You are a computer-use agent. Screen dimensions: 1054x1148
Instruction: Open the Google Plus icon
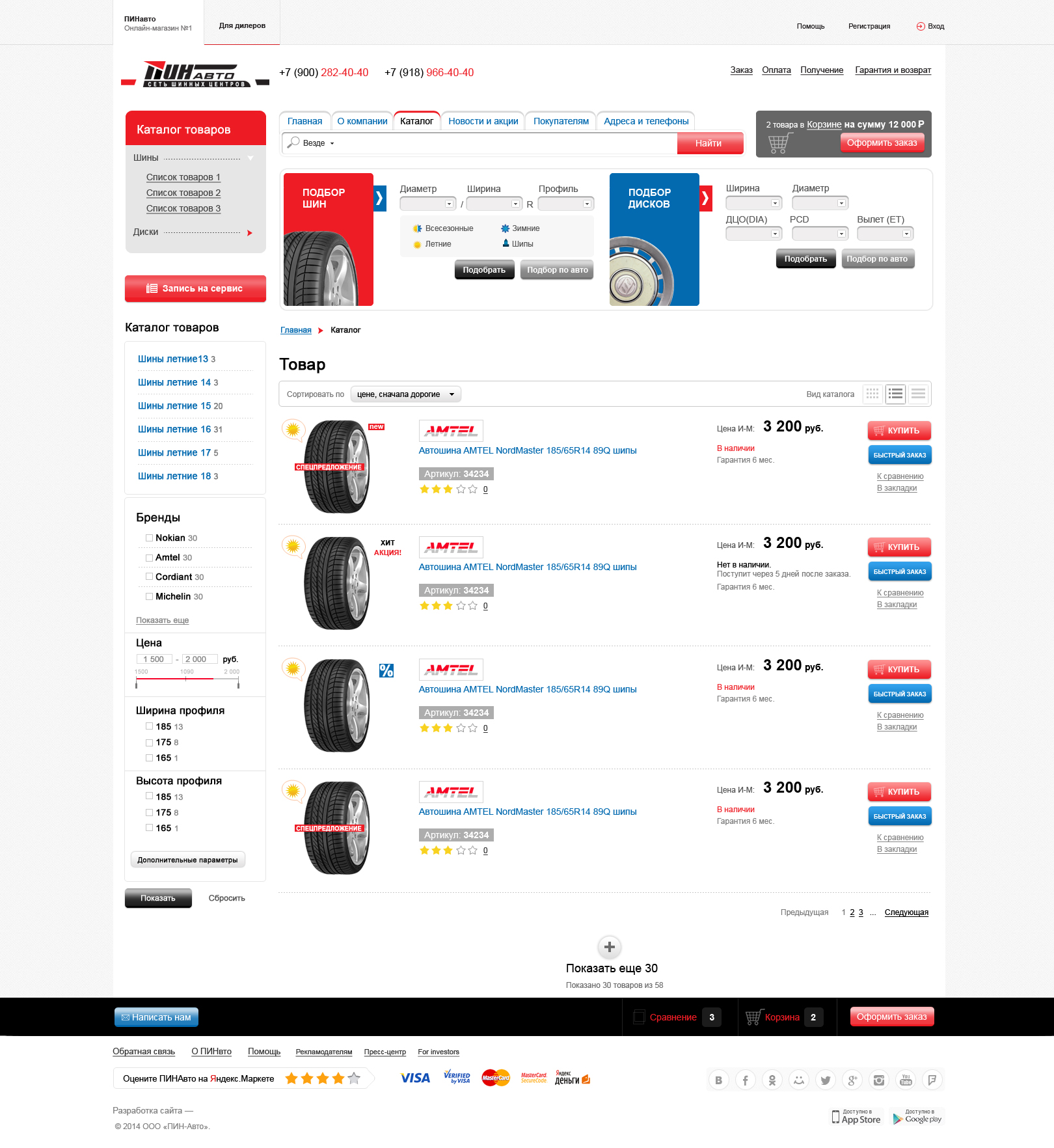852,1080
